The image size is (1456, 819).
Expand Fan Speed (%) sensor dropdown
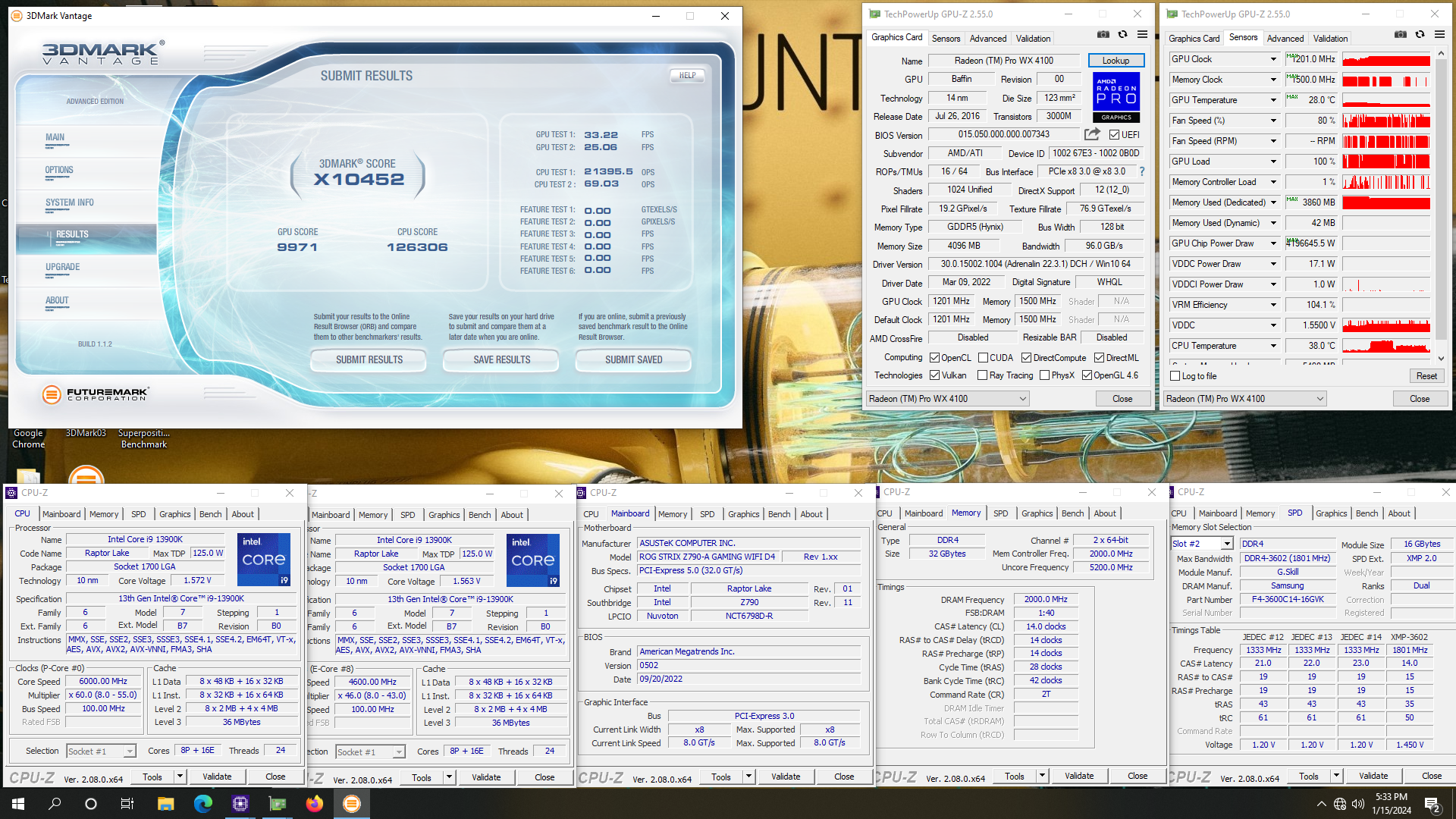[x=1273, y=121]
